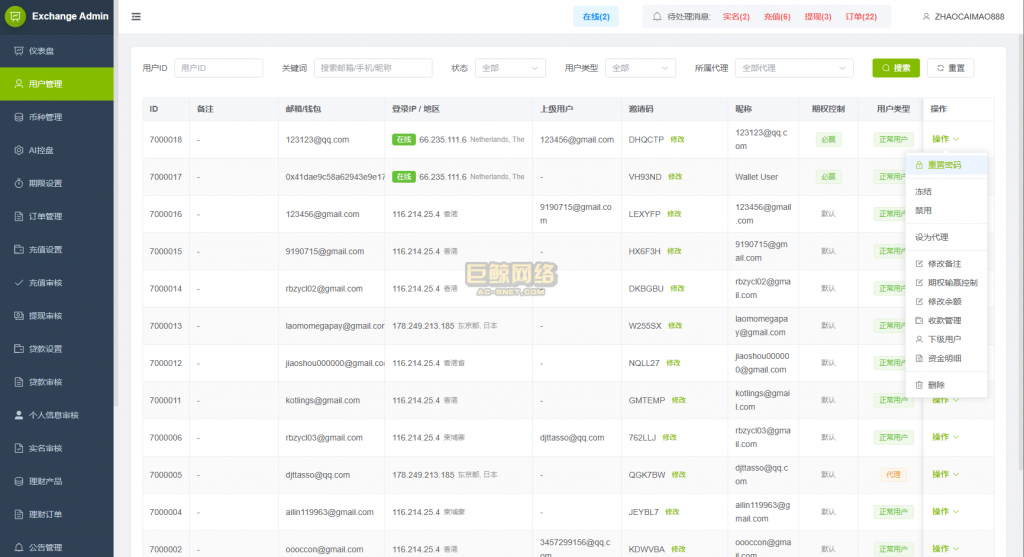Click ID cell 7000013

(x=166, y=326)
